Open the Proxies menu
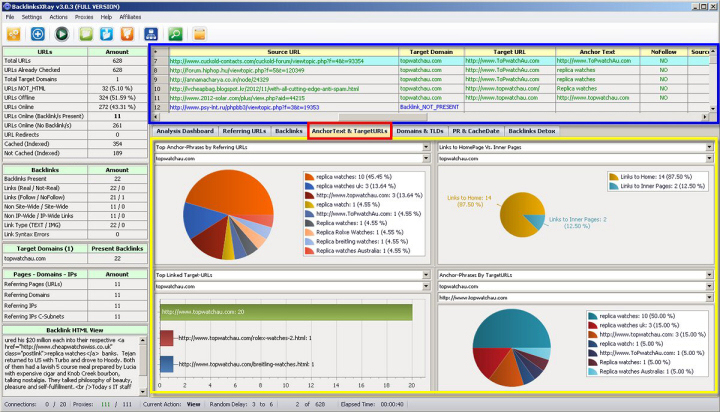Viewport: 720px width, 412px height. [x=84, y=17]
